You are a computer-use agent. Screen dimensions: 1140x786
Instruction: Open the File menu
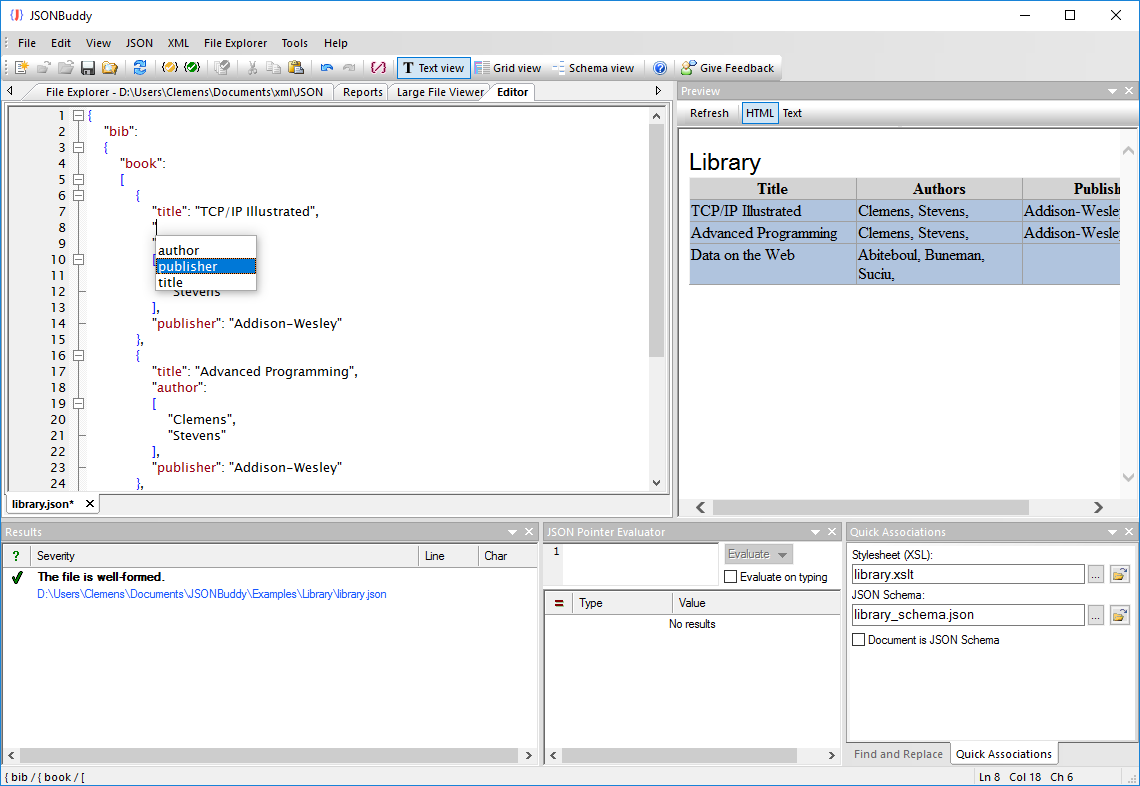point(27,43)
